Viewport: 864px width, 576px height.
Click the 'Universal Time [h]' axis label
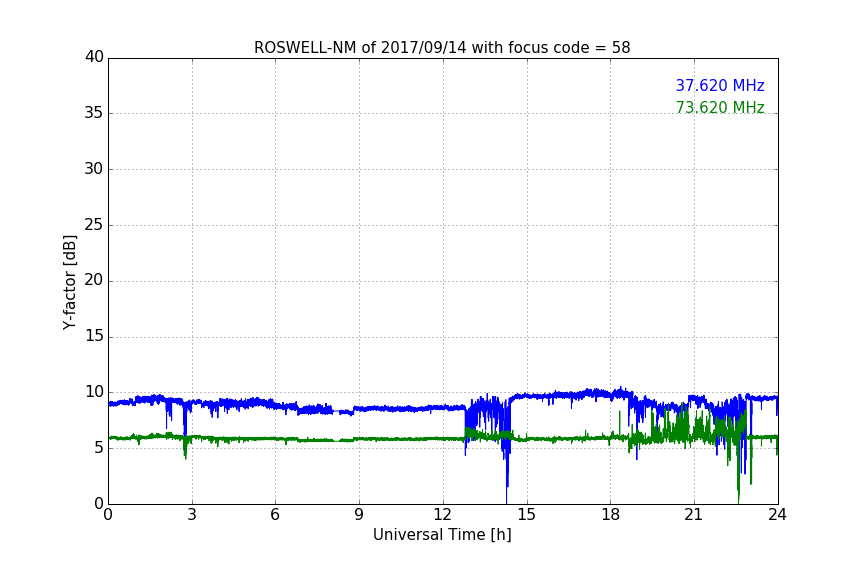(x=442, y=535)
